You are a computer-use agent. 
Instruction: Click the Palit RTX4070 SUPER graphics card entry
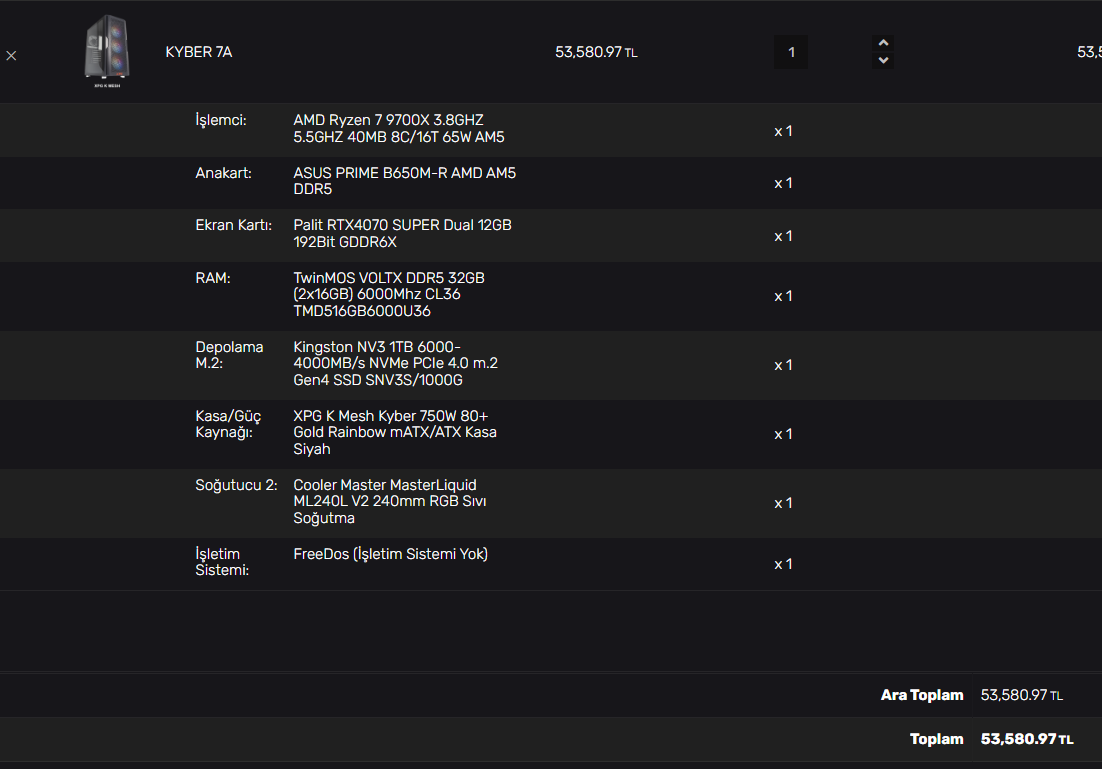point(402,233)
